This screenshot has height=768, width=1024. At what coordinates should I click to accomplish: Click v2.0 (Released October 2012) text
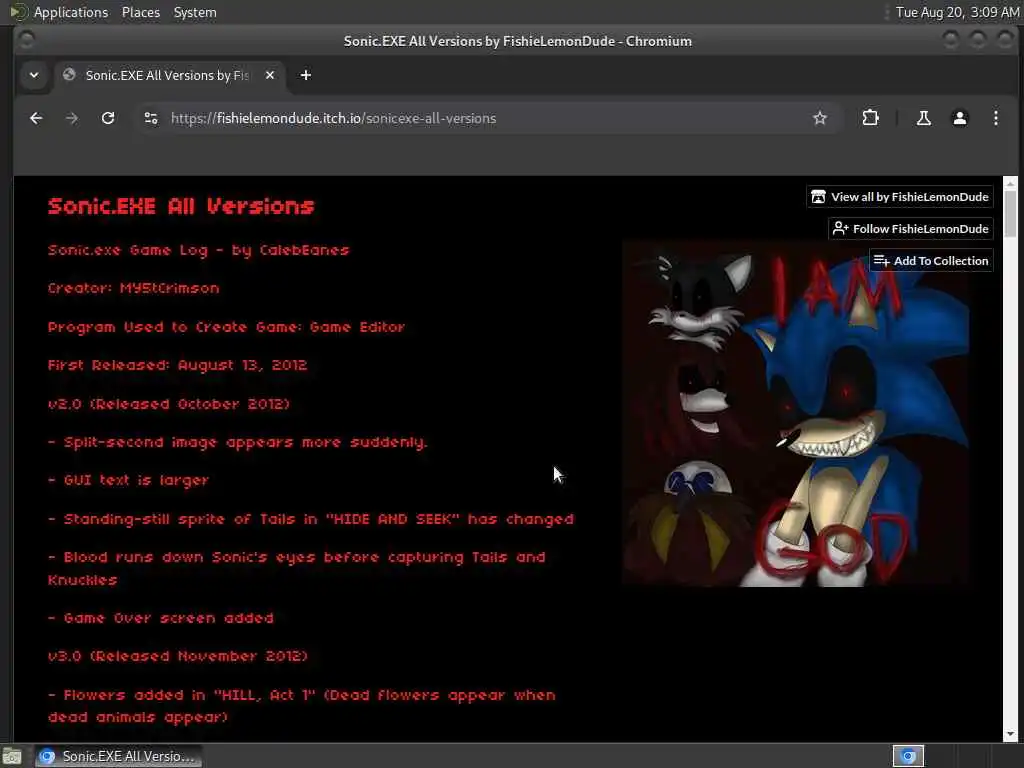click(168, 404)
